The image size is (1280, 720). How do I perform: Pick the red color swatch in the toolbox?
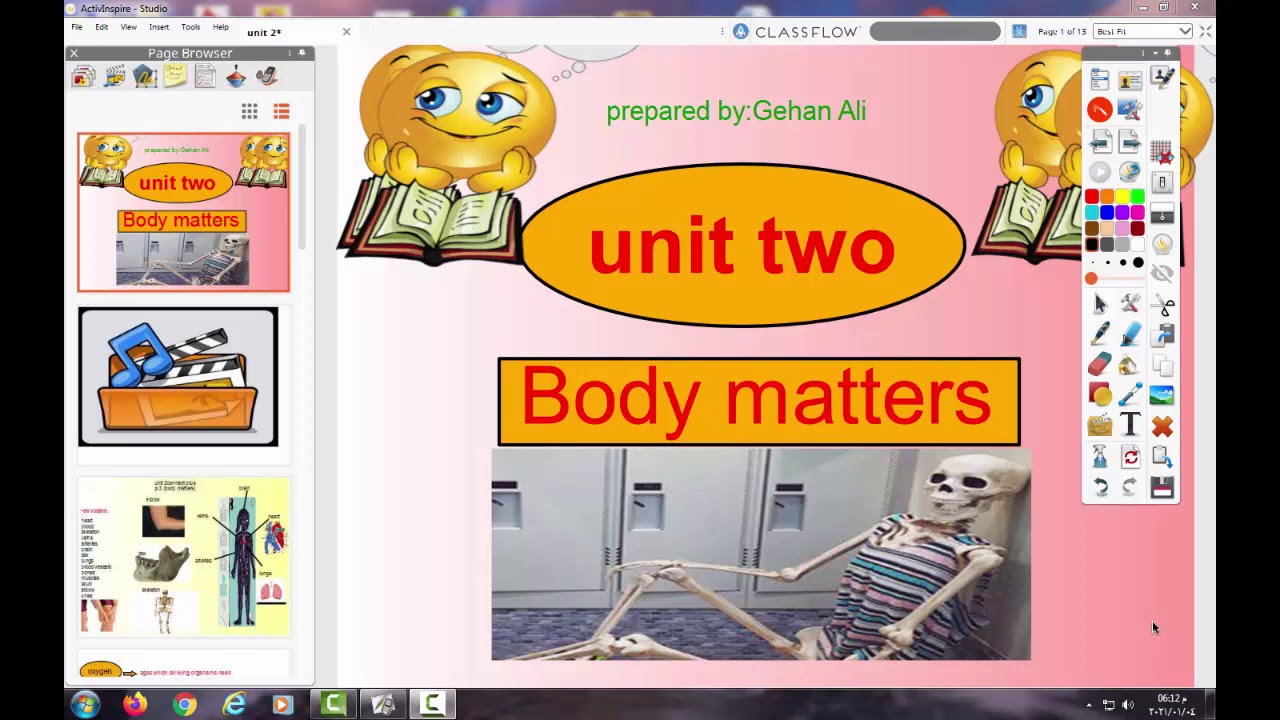coord(1092,197)
